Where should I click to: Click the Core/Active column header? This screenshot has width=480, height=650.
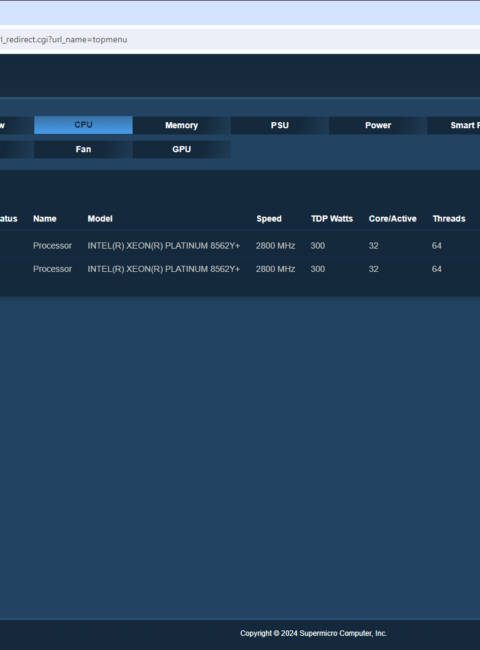(x=393, y=219)
